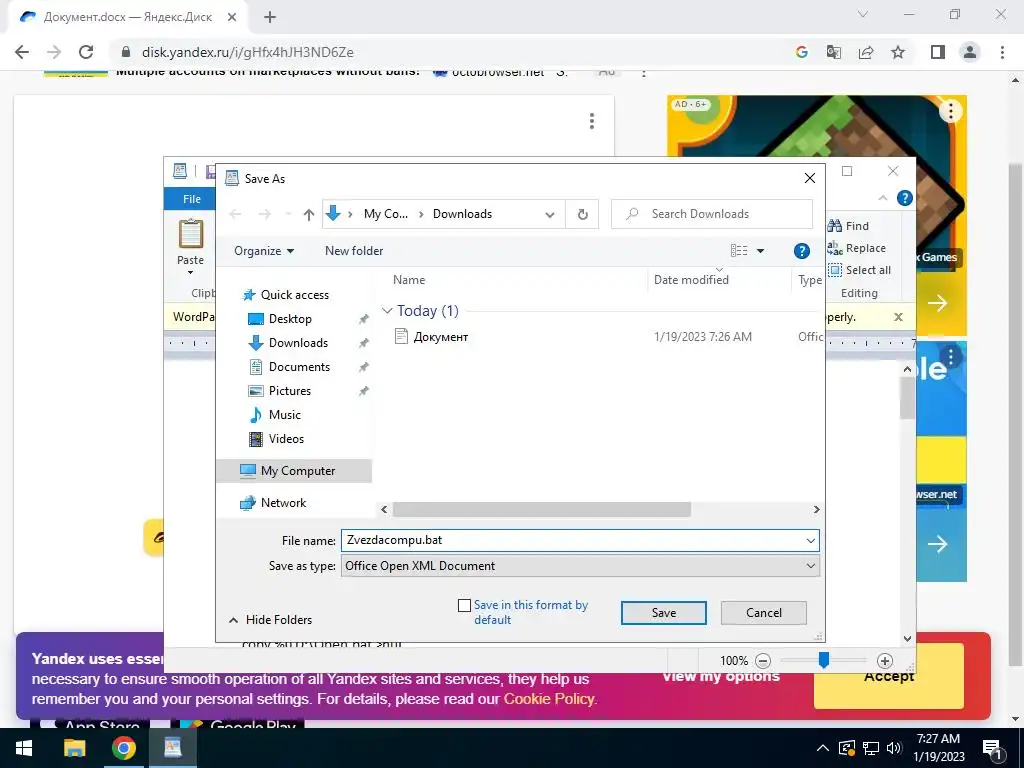Open the Save As dialog help
The image size is (1024, 768).
pos(801,251)
